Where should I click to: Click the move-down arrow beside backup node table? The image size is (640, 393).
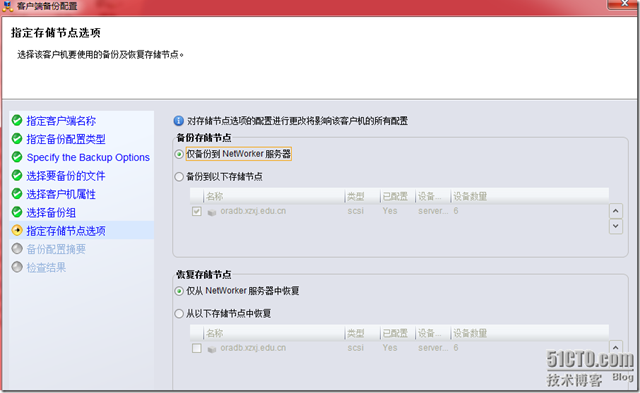pos(616,226)
